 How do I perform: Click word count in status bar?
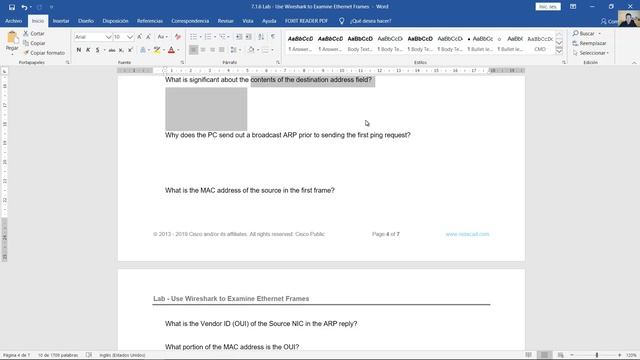tap(58, 355)
